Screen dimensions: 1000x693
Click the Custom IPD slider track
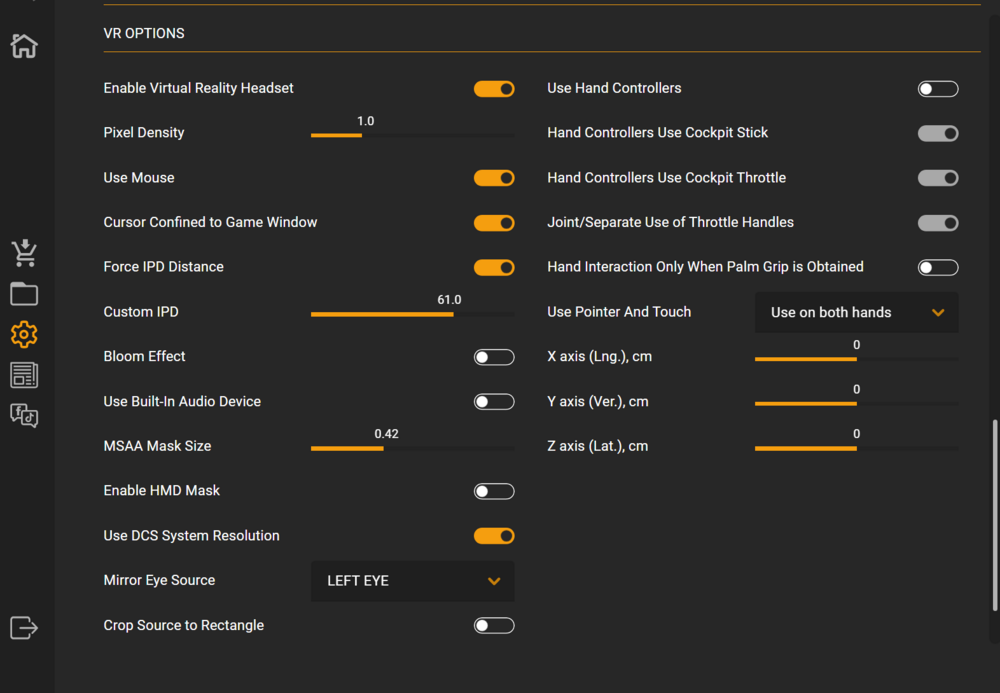coord(413,314)
